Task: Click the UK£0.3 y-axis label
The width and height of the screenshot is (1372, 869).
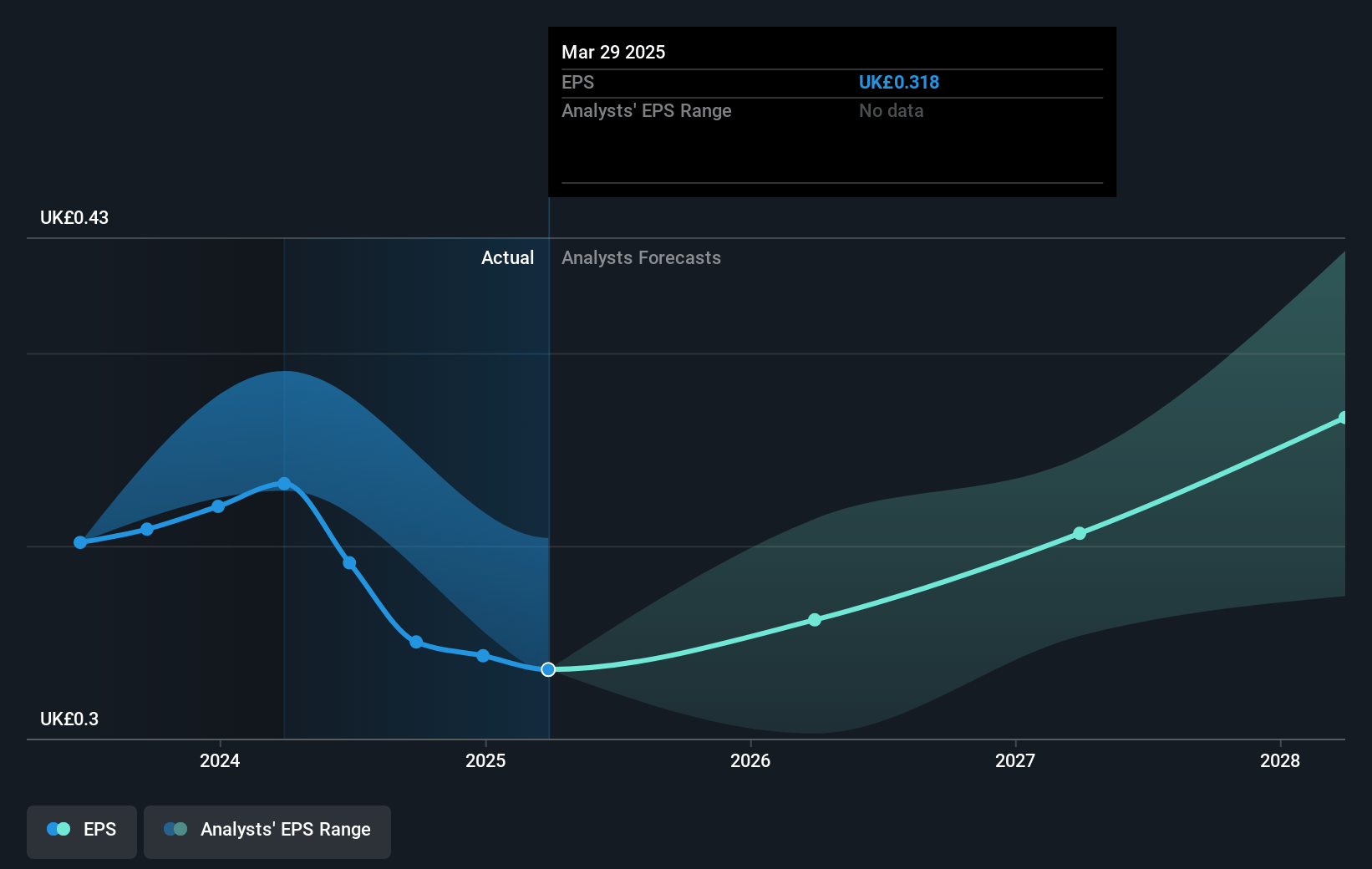Action: [69, 719]
